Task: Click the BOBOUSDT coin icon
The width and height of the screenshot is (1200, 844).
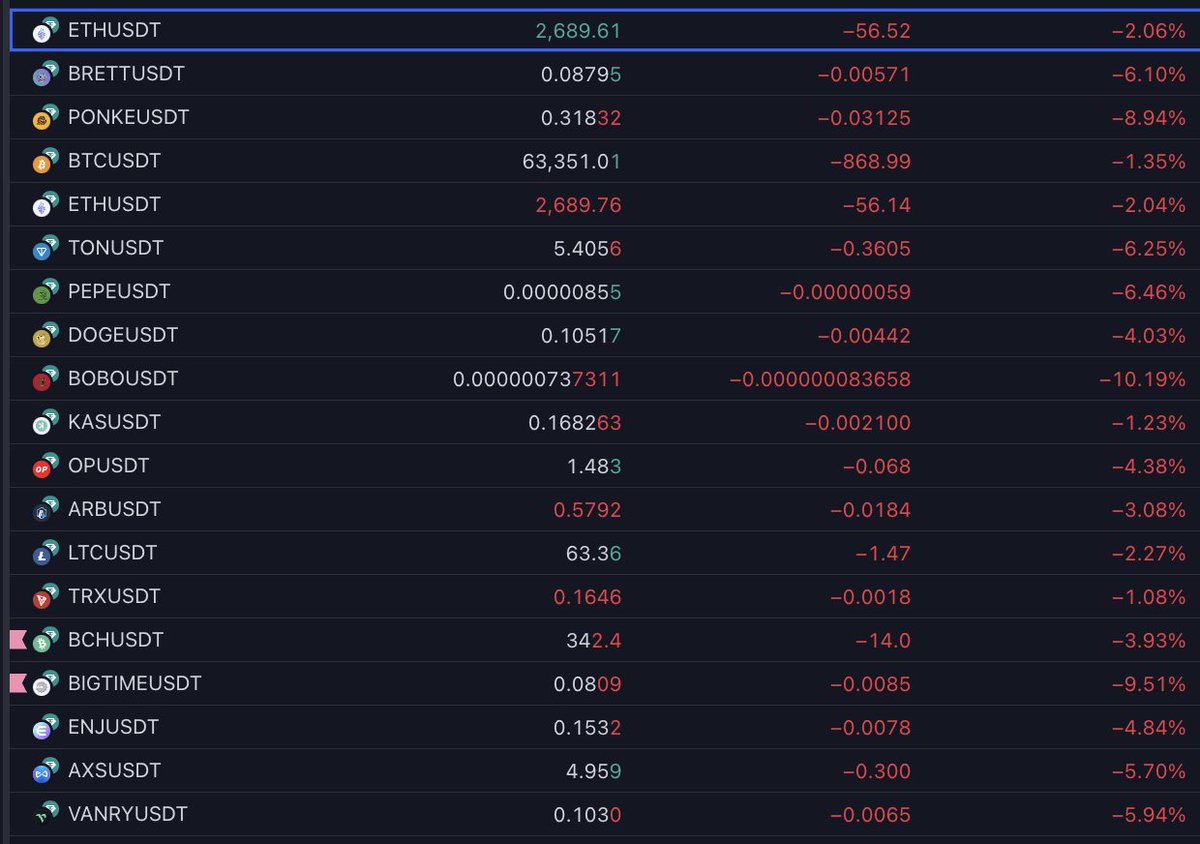Action: [45, 379]
